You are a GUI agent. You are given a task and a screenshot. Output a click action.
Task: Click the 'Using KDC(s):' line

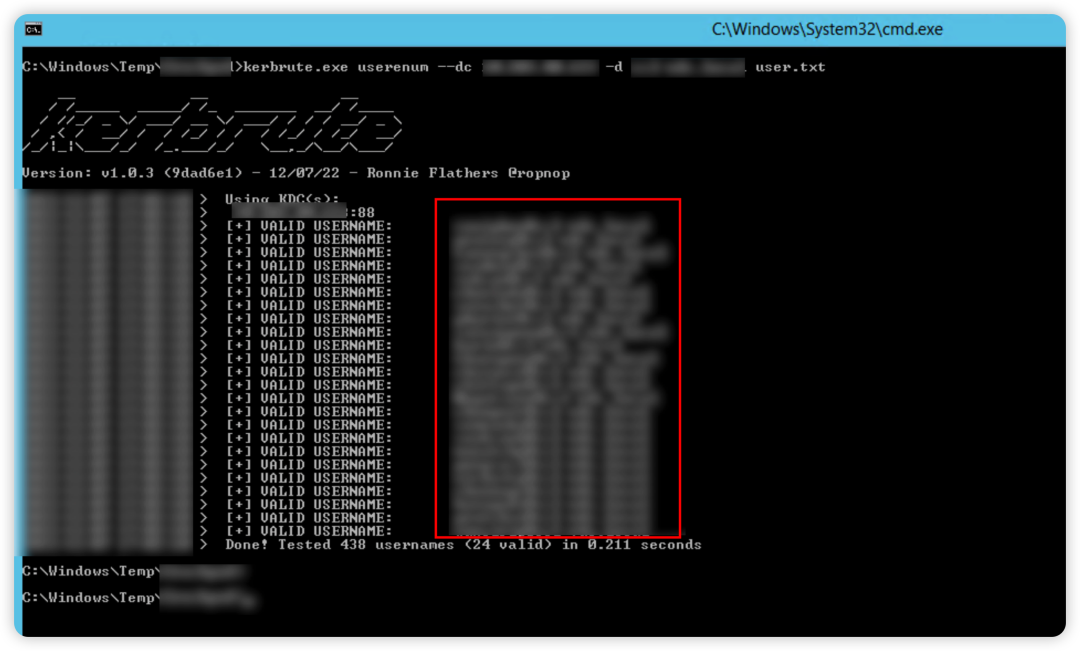pos(282,198)
